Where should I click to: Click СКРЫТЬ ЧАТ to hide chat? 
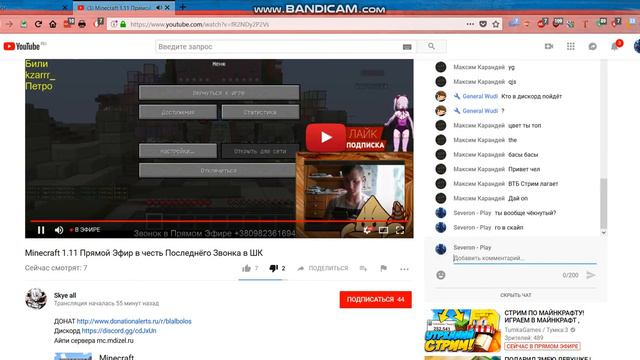point(516,295)
